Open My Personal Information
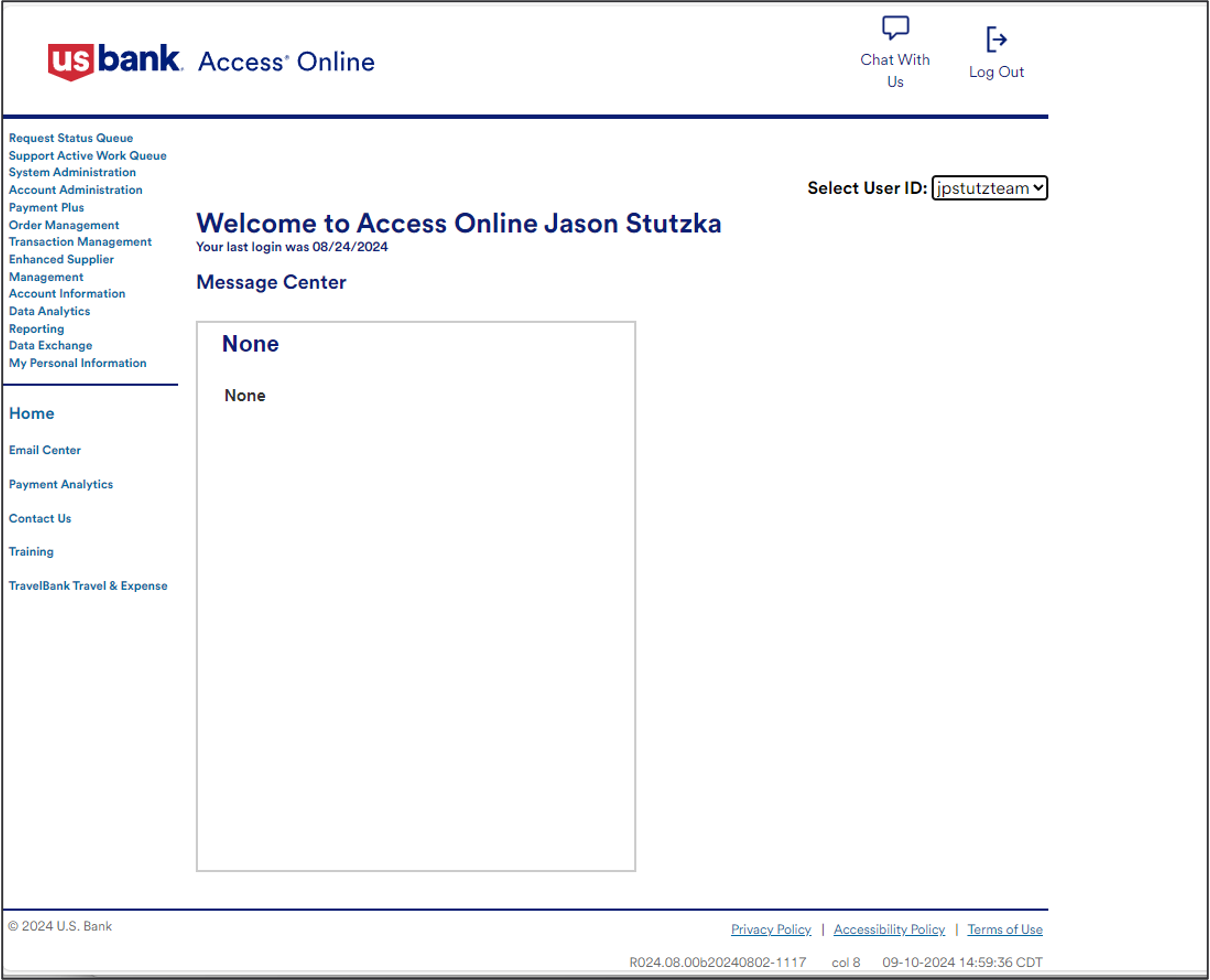This screenshot has width=1210, height=980. (78, 363)
